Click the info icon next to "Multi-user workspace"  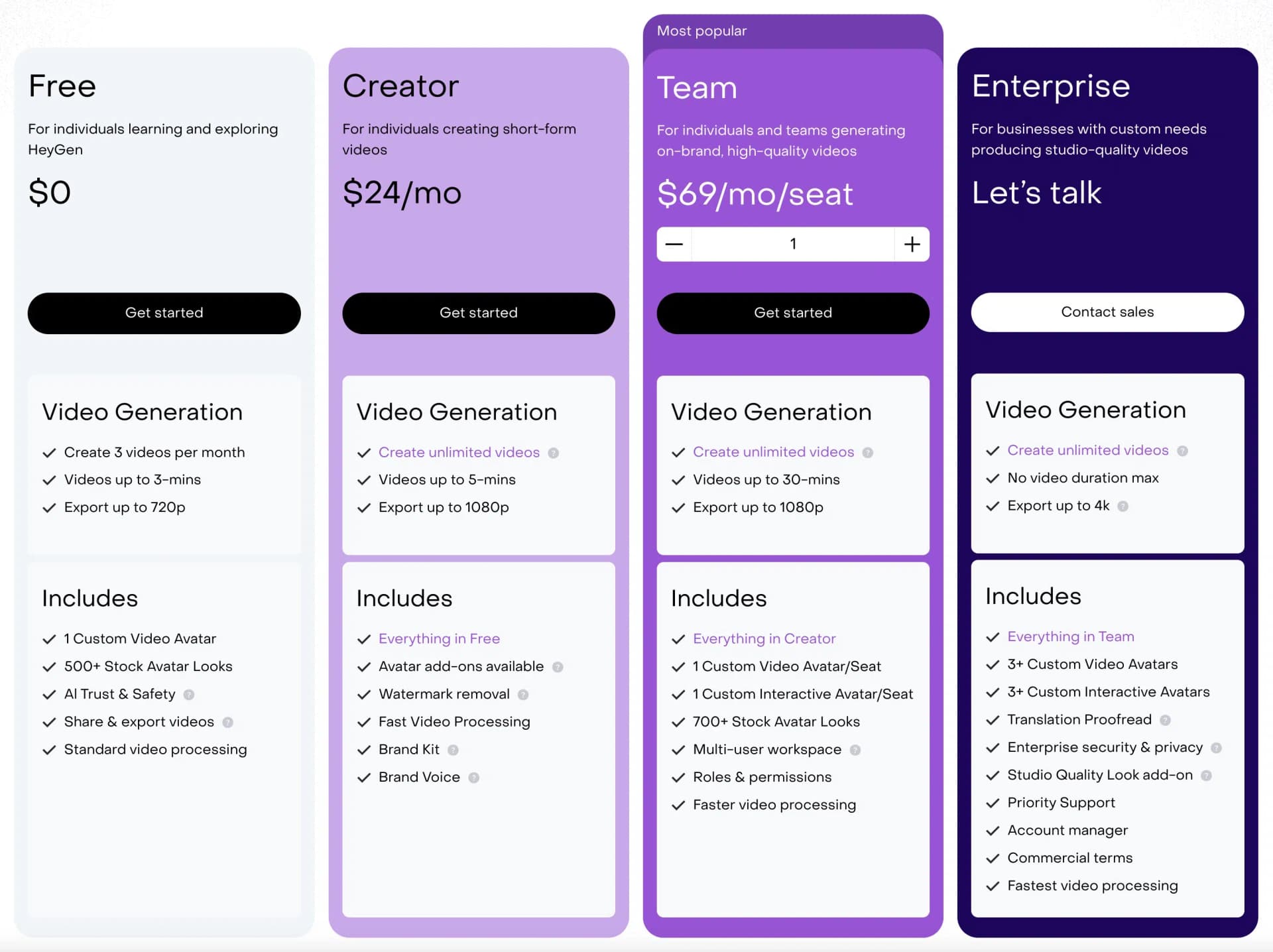(855, 749)
